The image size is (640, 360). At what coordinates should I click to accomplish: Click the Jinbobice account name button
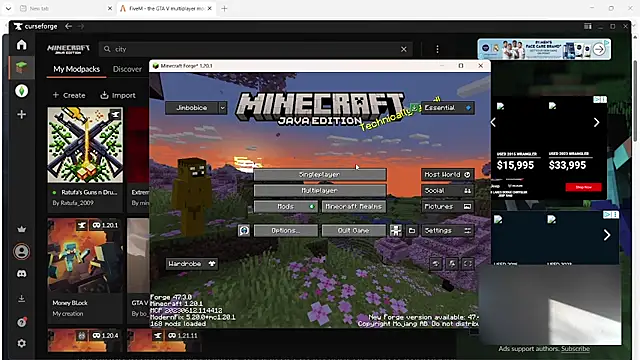[191, 108]
